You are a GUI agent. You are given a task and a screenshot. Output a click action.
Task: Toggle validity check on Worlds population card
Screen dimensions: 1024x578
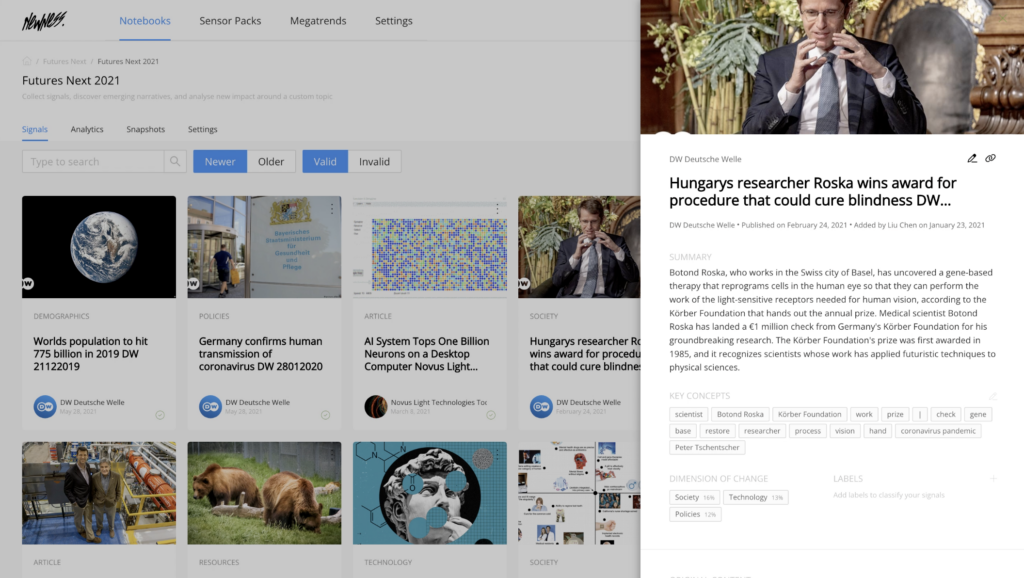click(x=160, y=415)
